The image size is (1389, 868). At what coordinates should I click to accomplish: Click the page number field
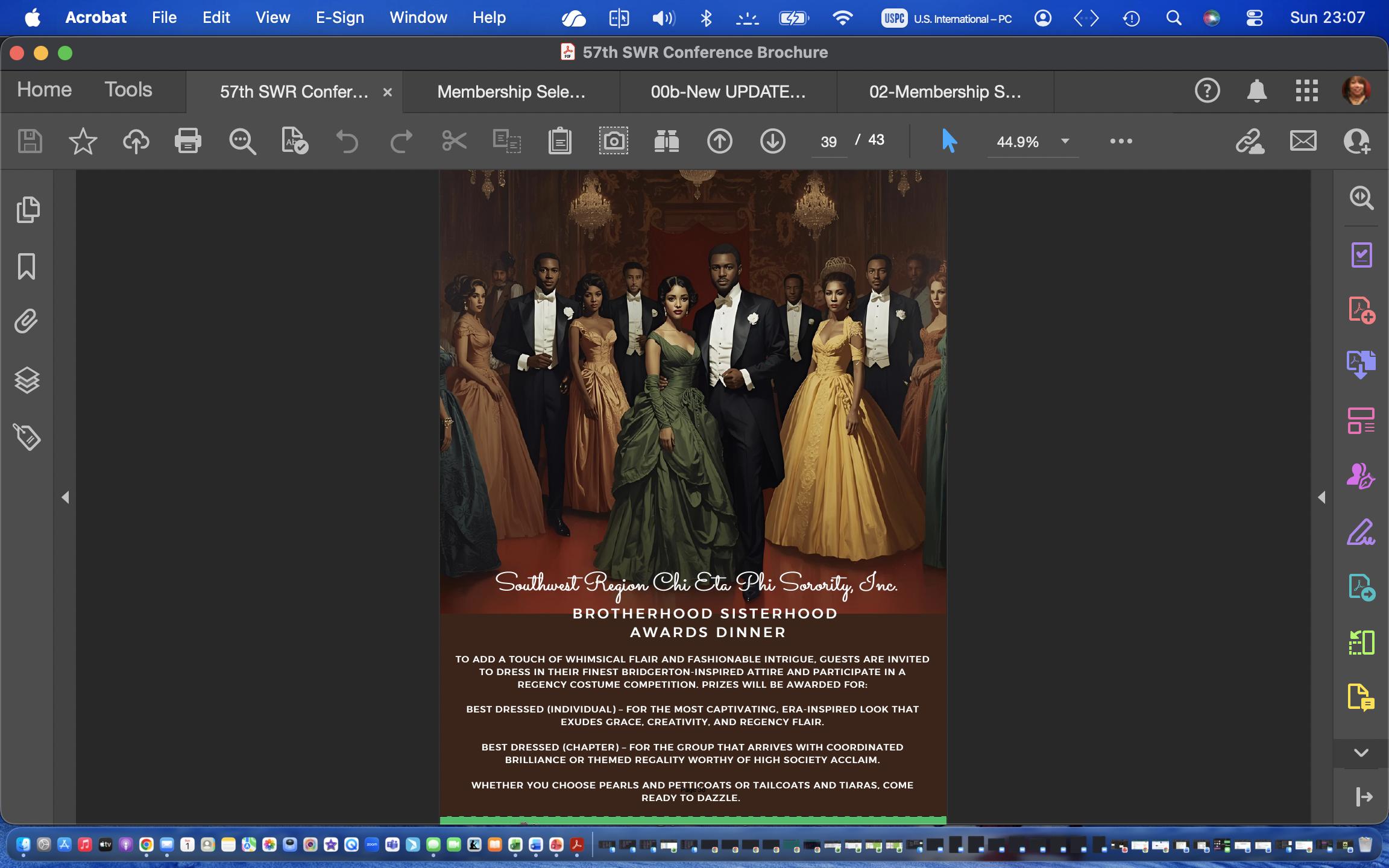(x=828, y=142)
